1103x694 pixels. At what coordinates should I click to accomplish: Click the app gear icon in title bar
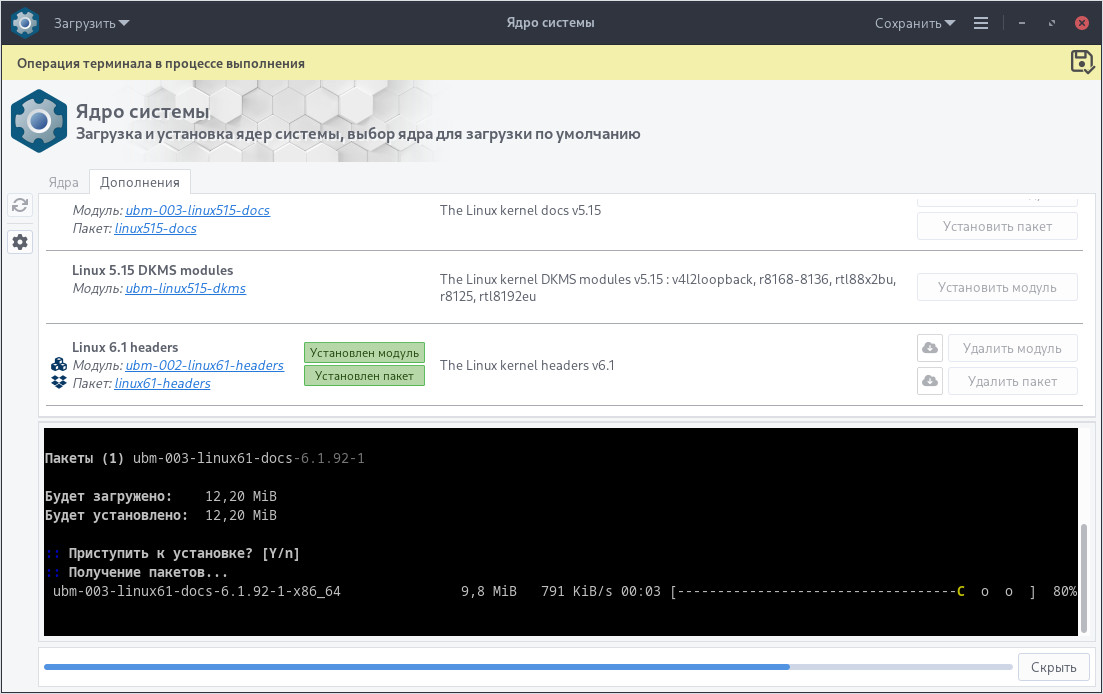tap(25, 23)
